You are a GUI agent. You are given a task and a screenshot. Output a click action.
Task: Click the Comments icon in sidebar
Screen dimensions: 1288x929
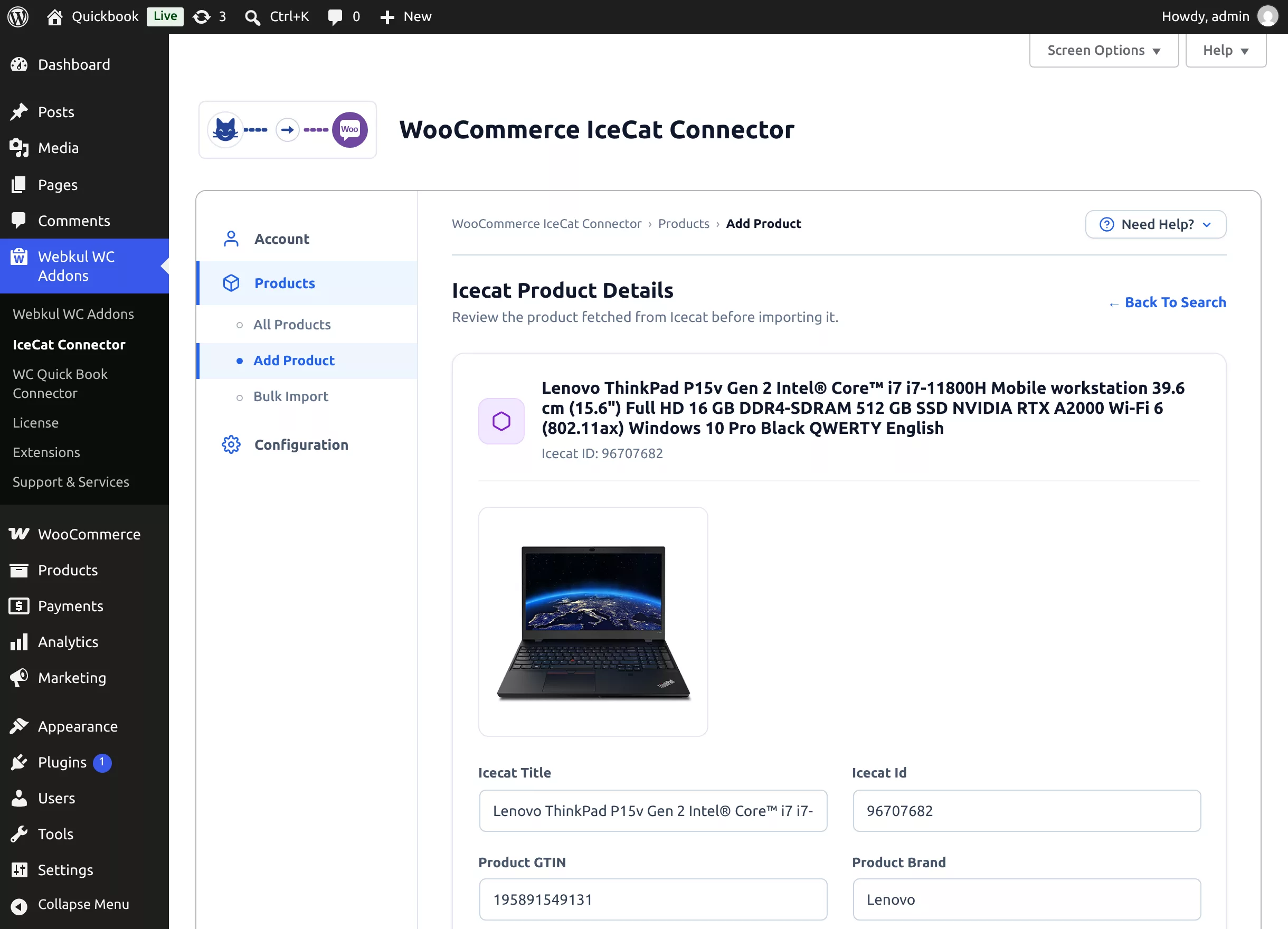pos(19,220)
